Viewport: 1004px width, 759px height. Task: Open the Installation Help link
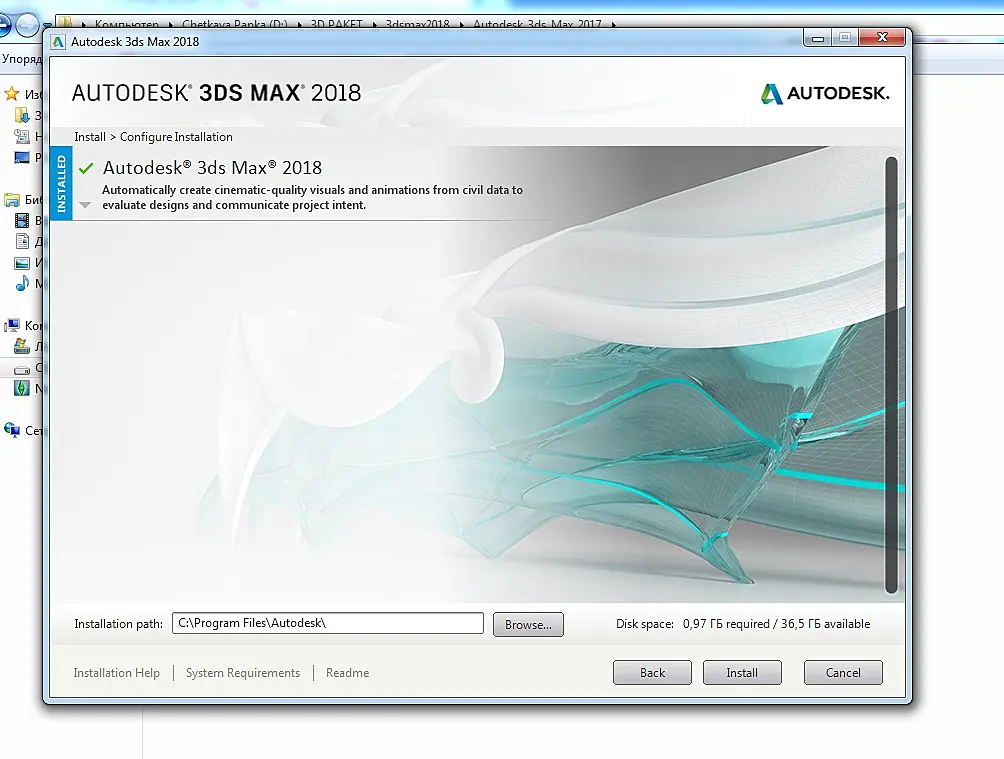click(x=117, y=673)
